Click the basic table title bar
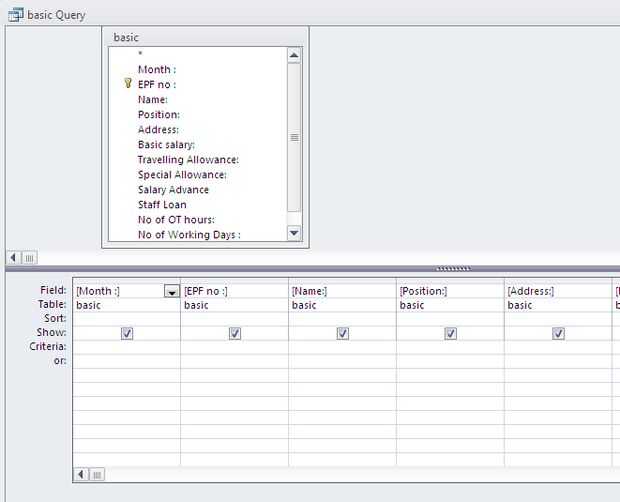Image resolution: width=620 pixels, height=502 pixels. tap(205, 37)
